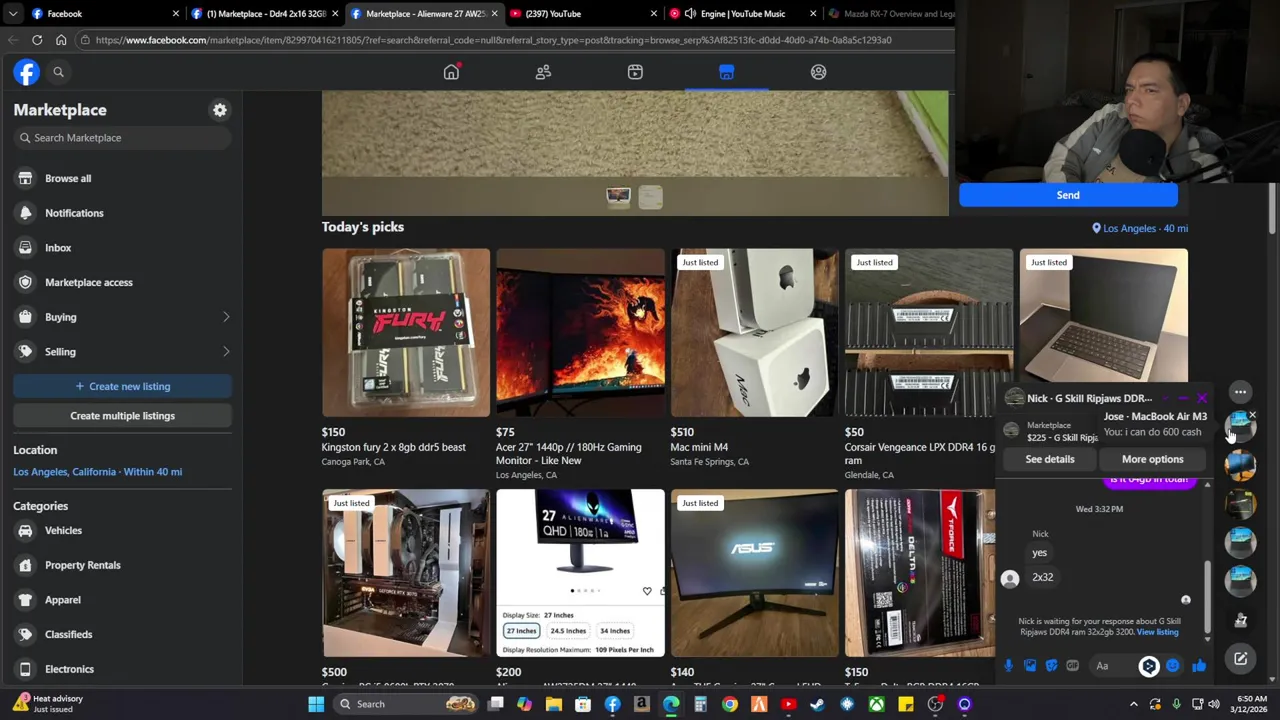Open the Electronics category
Image resolution: width=1280 pixels, height=720 pixels.
(123, 669)
